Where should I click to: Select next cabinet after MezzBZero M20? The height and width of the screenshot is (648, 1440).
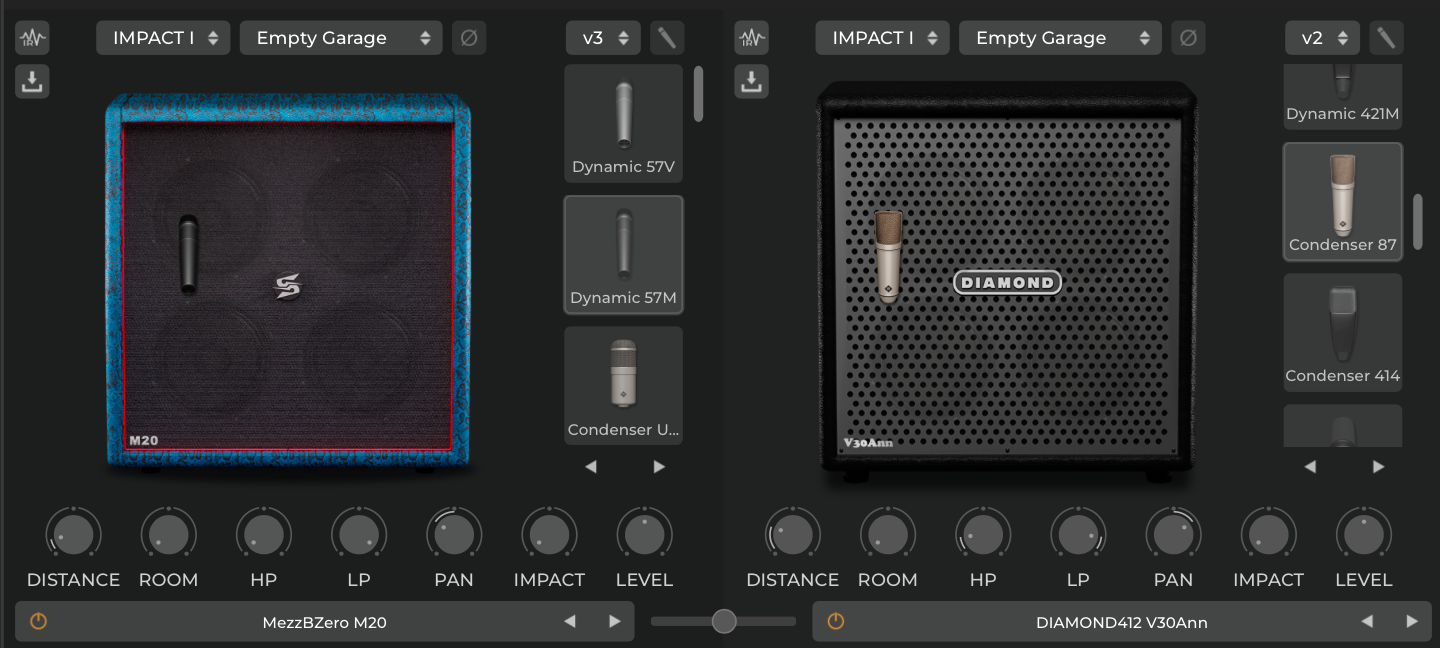[615, 622]
